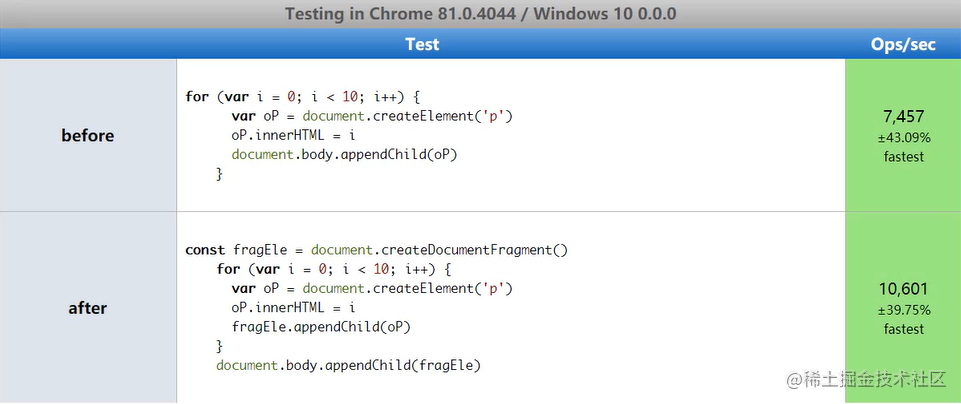
Task: Click the 'fastest' label in before row
Action: point(903,157)
